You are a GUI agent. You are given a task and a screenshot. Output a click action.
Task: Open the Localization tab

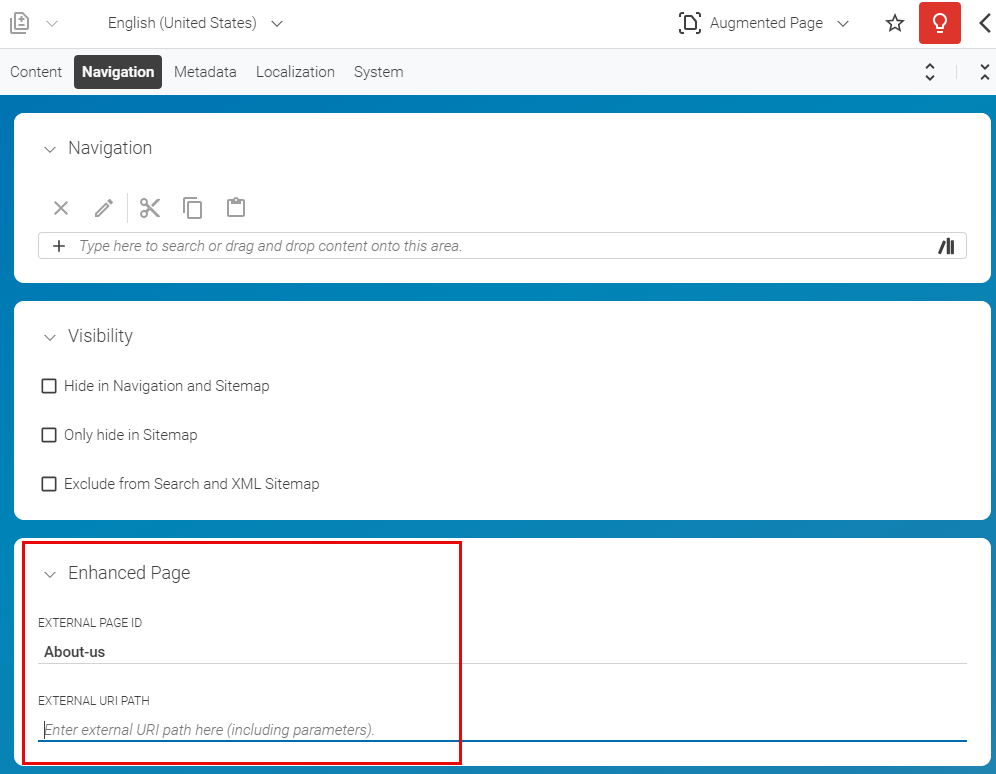pos(295,71)
